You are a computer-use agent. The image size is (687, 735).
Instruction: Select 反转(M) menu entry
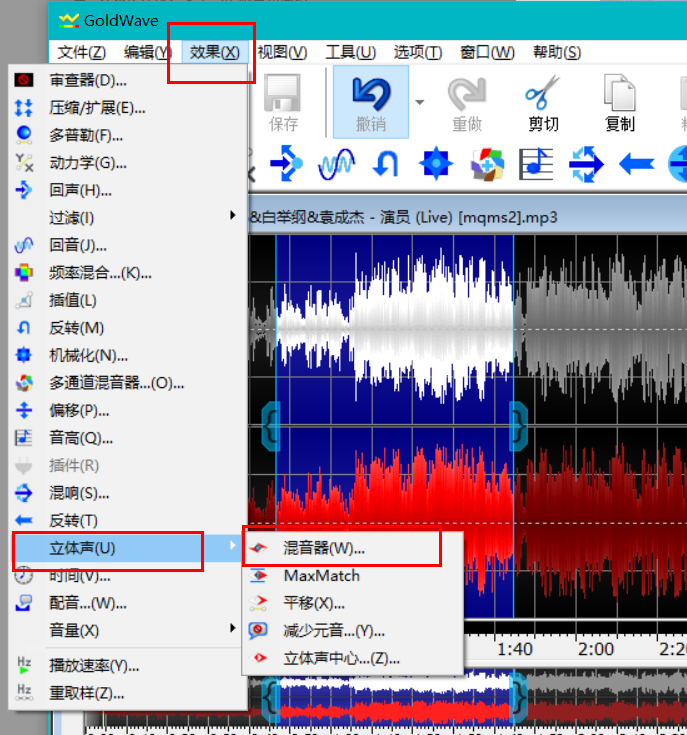coord(127,328)
